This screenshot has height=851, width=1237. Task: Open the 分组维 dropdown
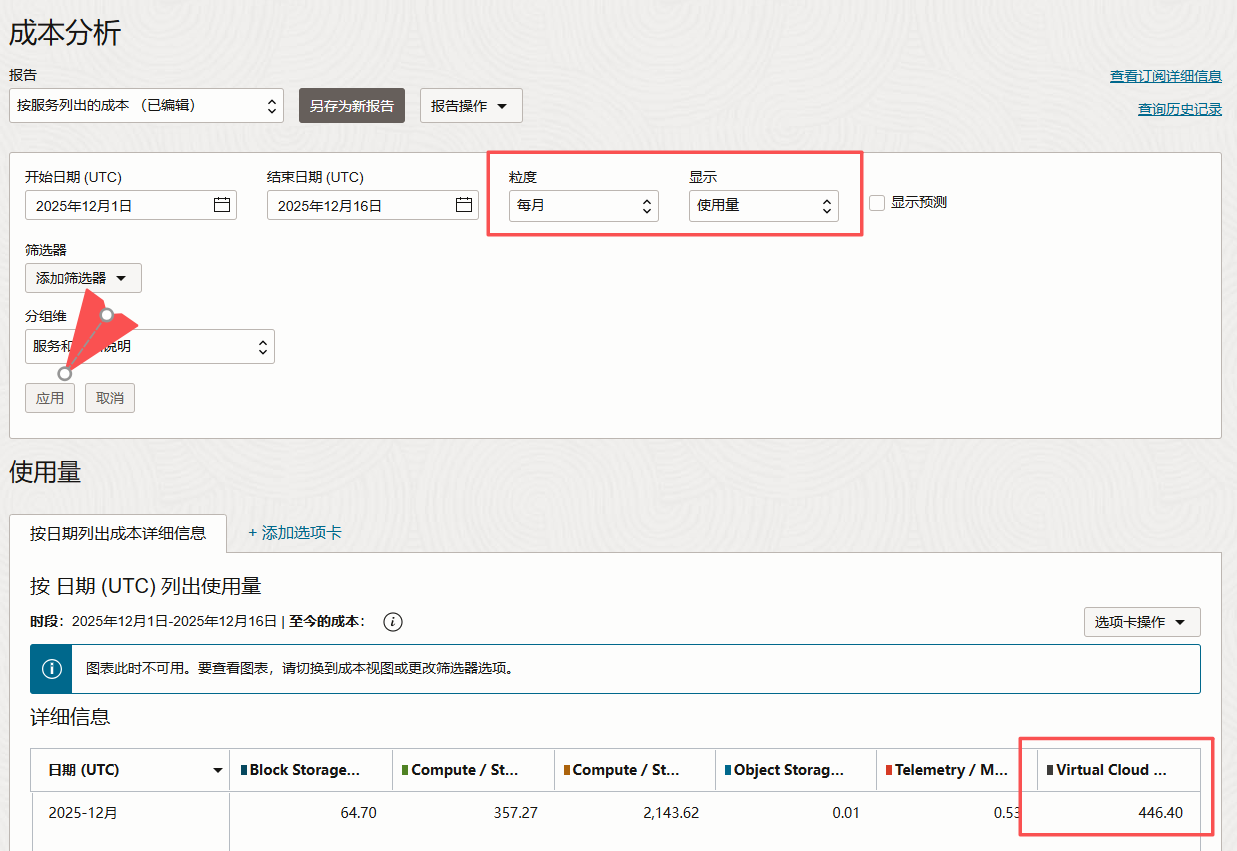tap(150, 347)
